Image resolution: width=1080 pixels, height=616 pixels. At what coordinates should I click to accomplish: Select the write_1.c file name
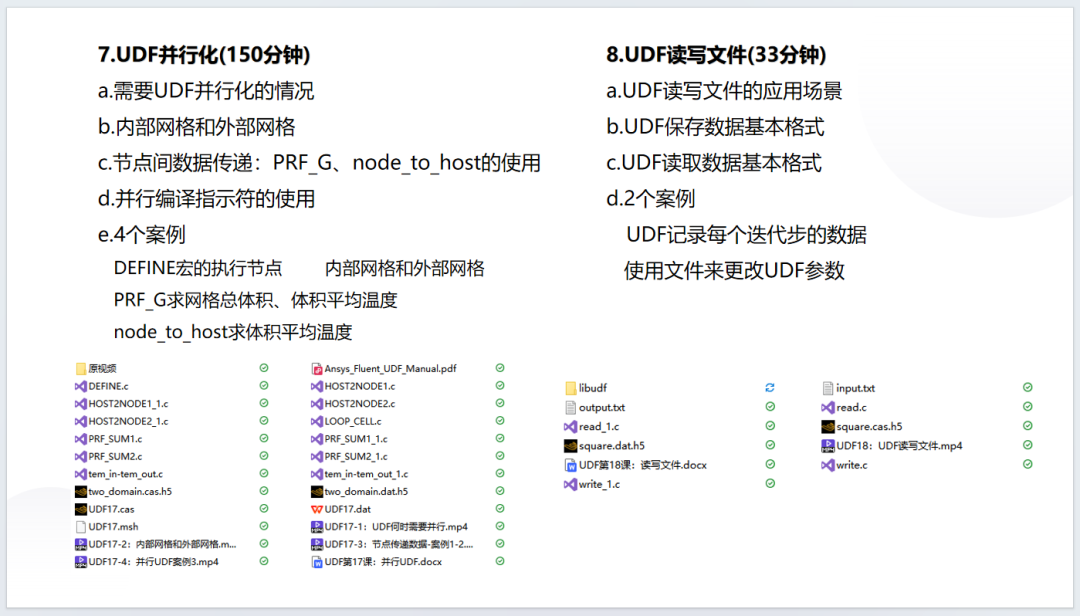[599, 484]
